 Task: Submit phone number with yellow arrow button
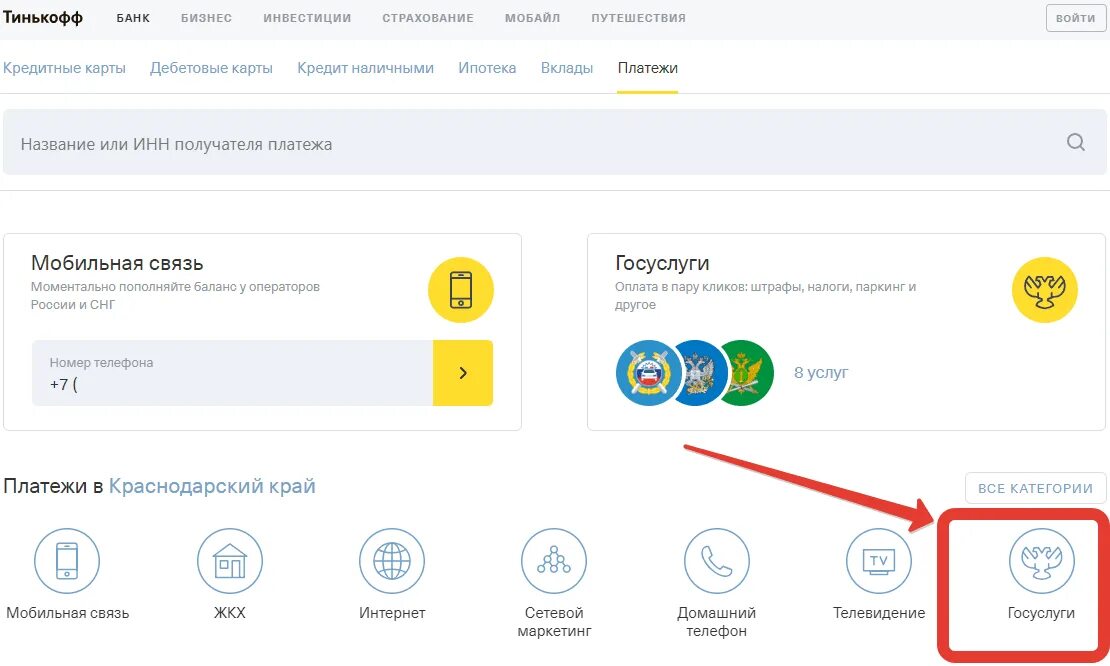463,373
